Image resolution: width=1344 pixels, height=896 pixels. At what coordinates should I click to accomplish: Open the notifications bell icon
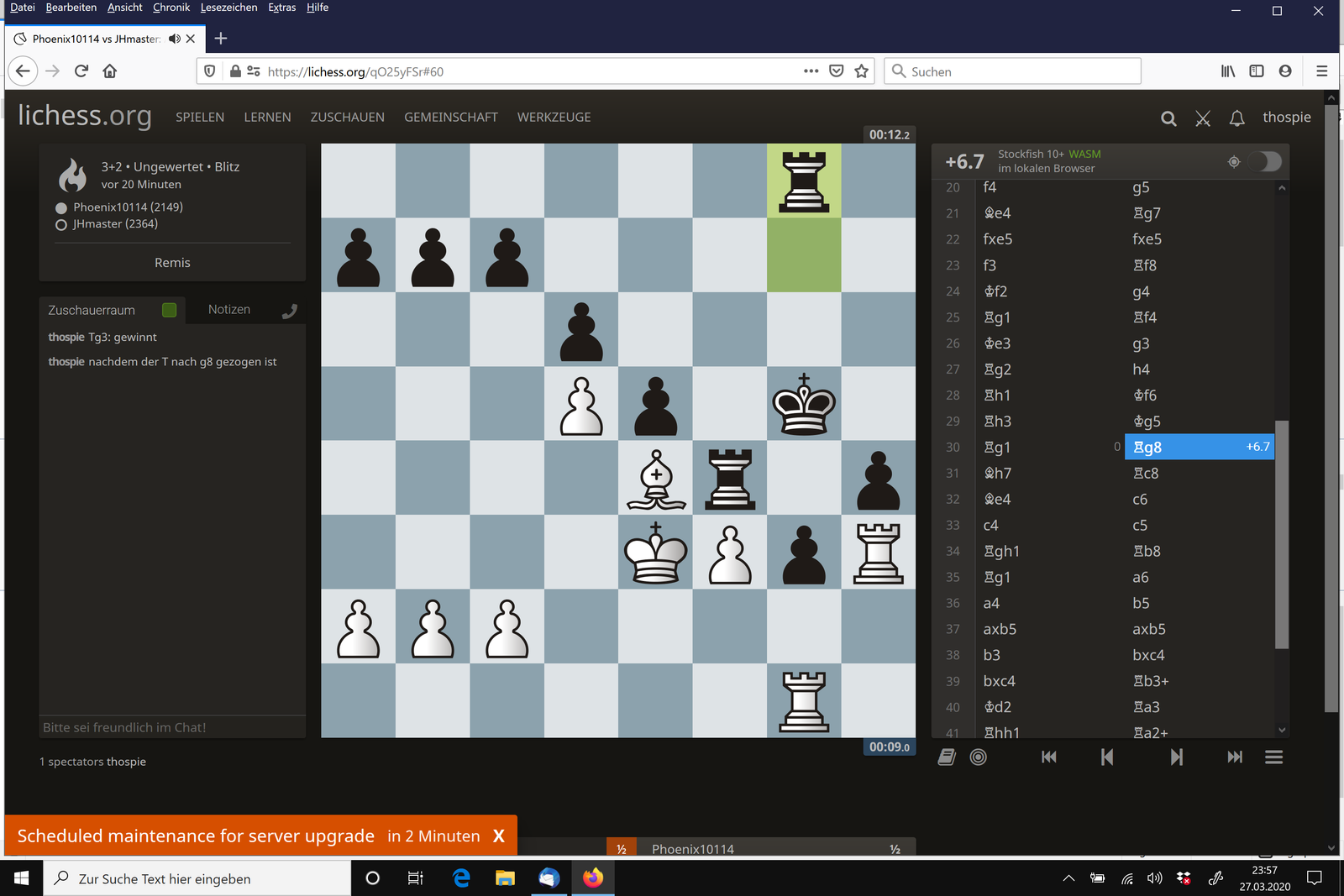tap(1236, 118)
